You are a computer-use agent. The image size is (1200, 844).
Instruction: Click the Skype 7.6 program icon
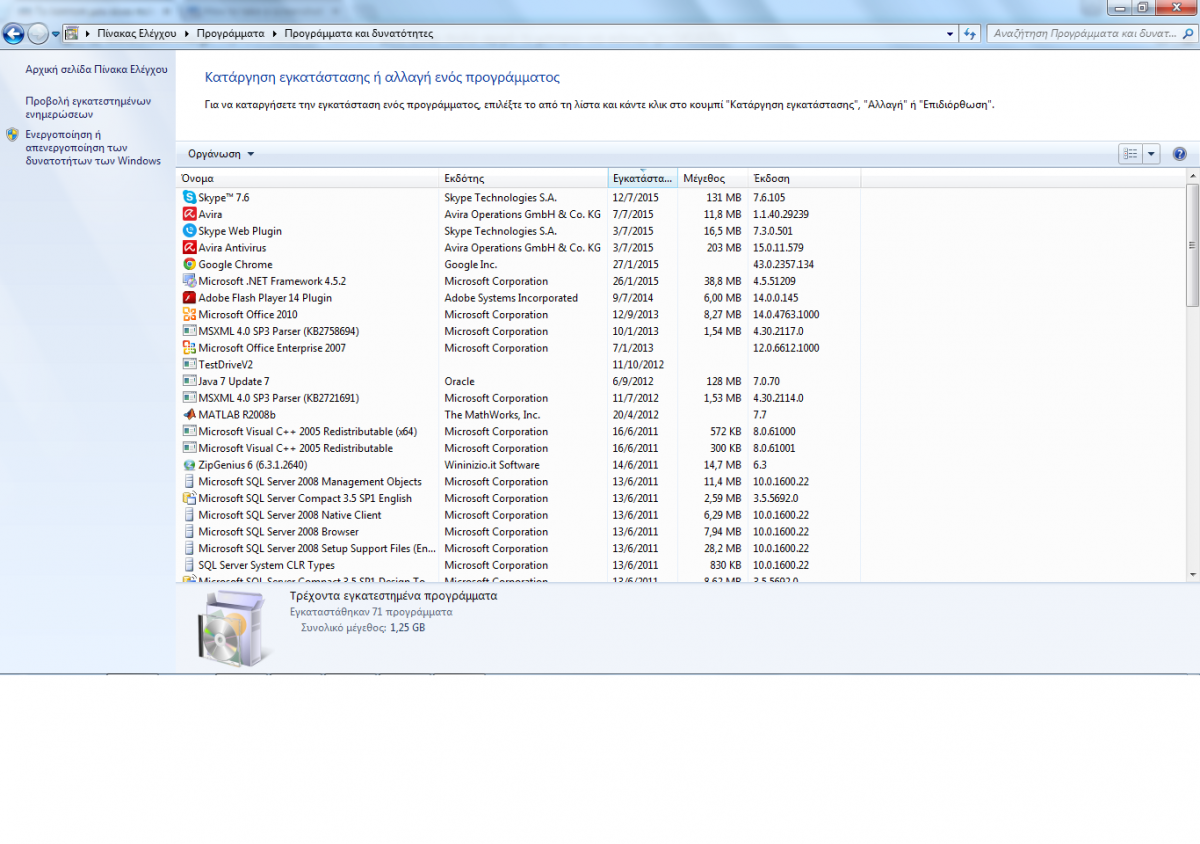(189, 198)
